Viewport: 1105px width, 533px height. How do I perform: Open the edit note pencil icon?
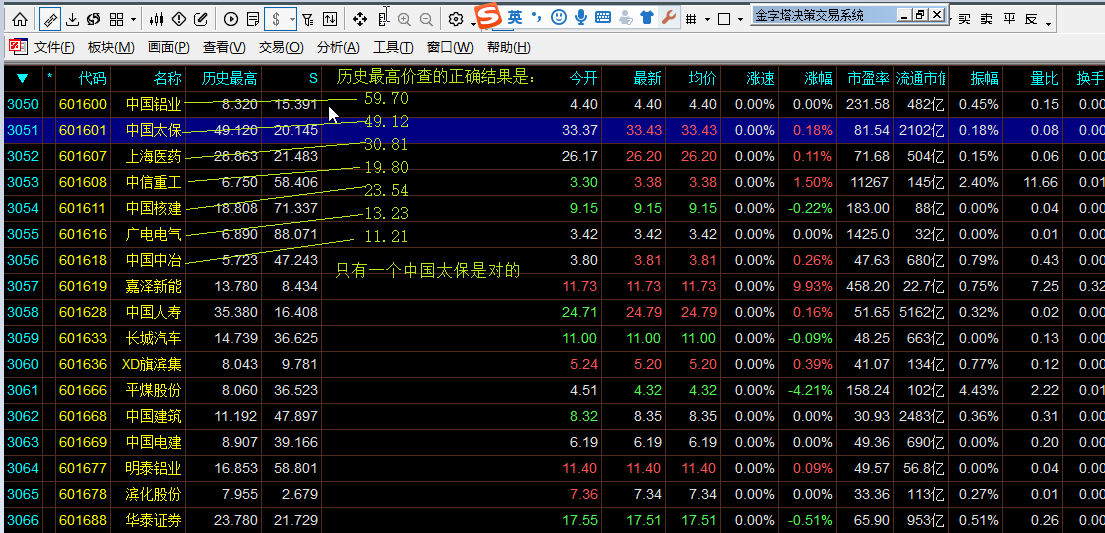point(200,19)
